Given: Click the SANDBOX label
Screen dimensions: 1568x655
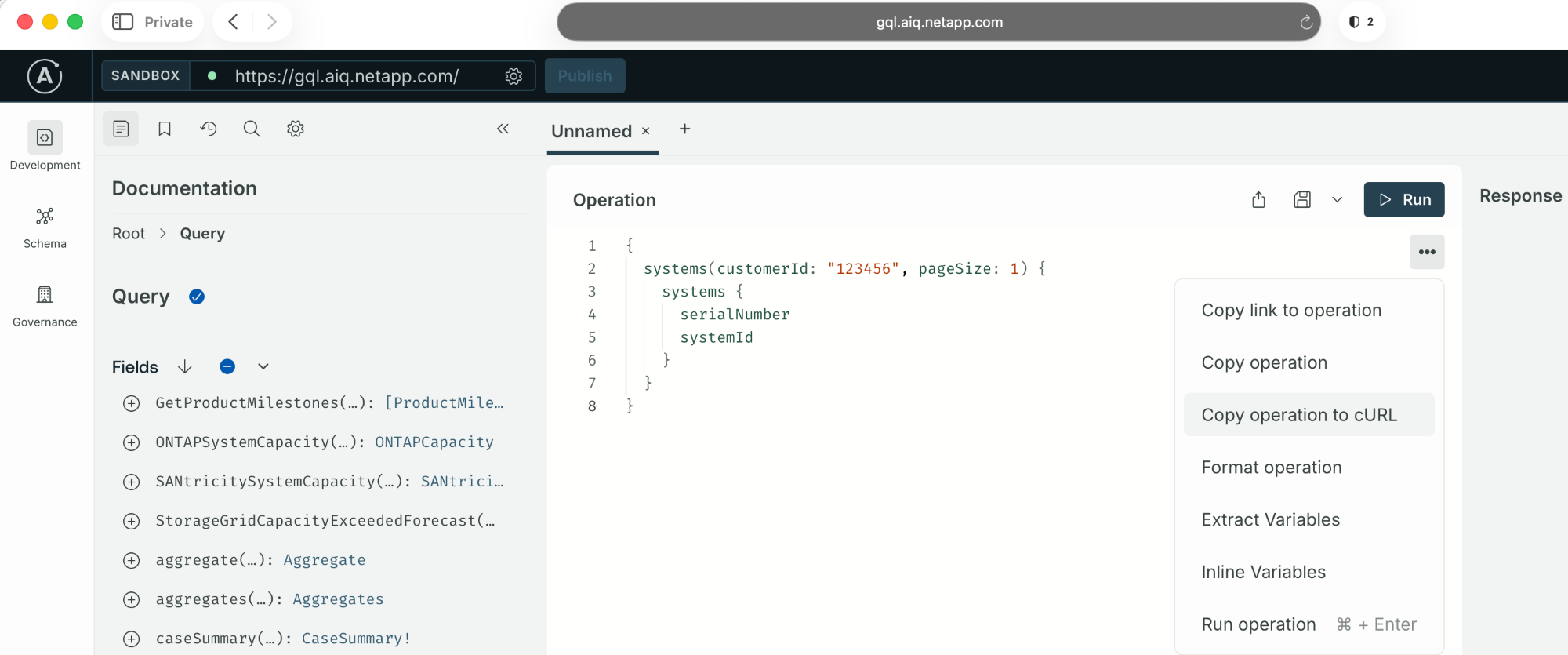Looking at the screenshot, I should click(x=146, y=75).
